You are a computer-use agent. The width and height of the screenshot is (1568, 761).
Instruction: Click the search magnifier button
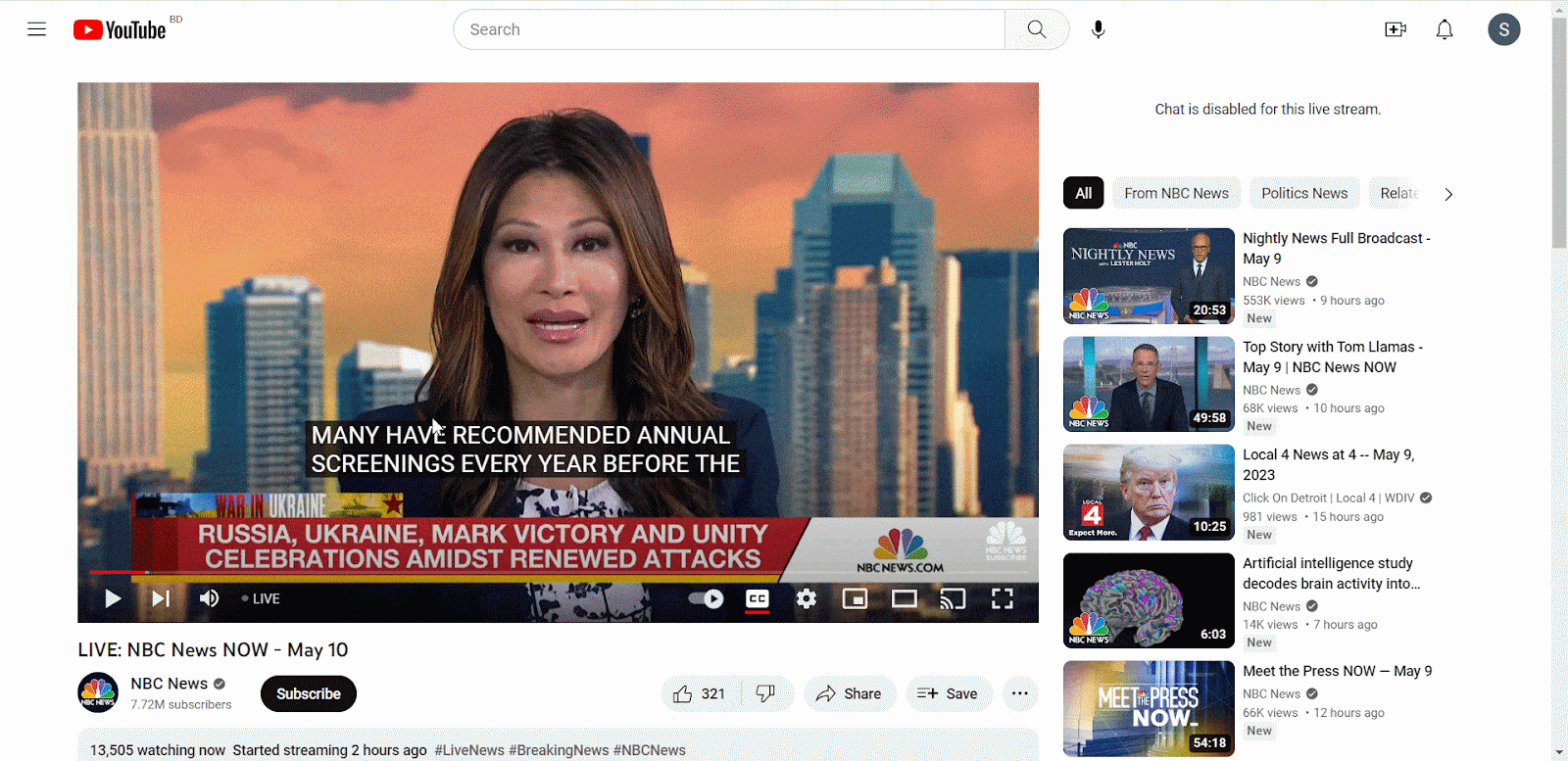point(1037,29)
